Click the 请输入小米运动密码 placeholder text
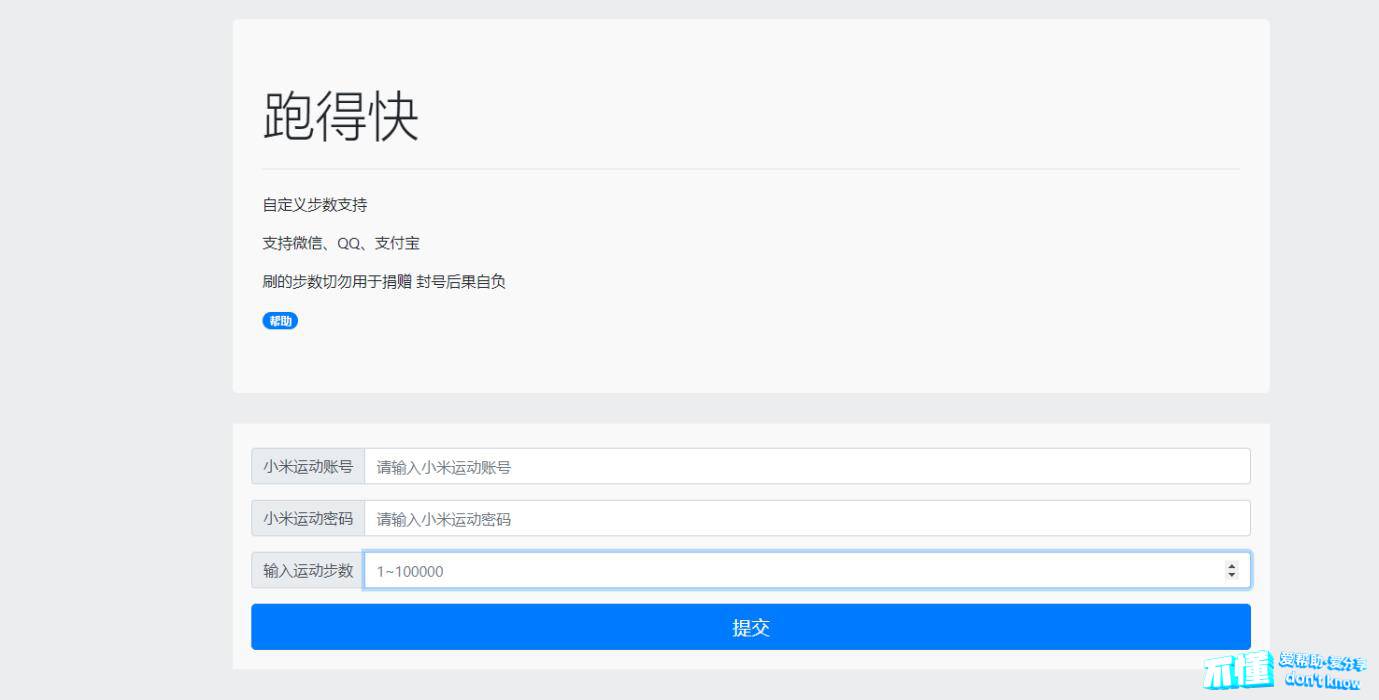This screenshot has height=700, width=1379. click(x=444, y=519)
